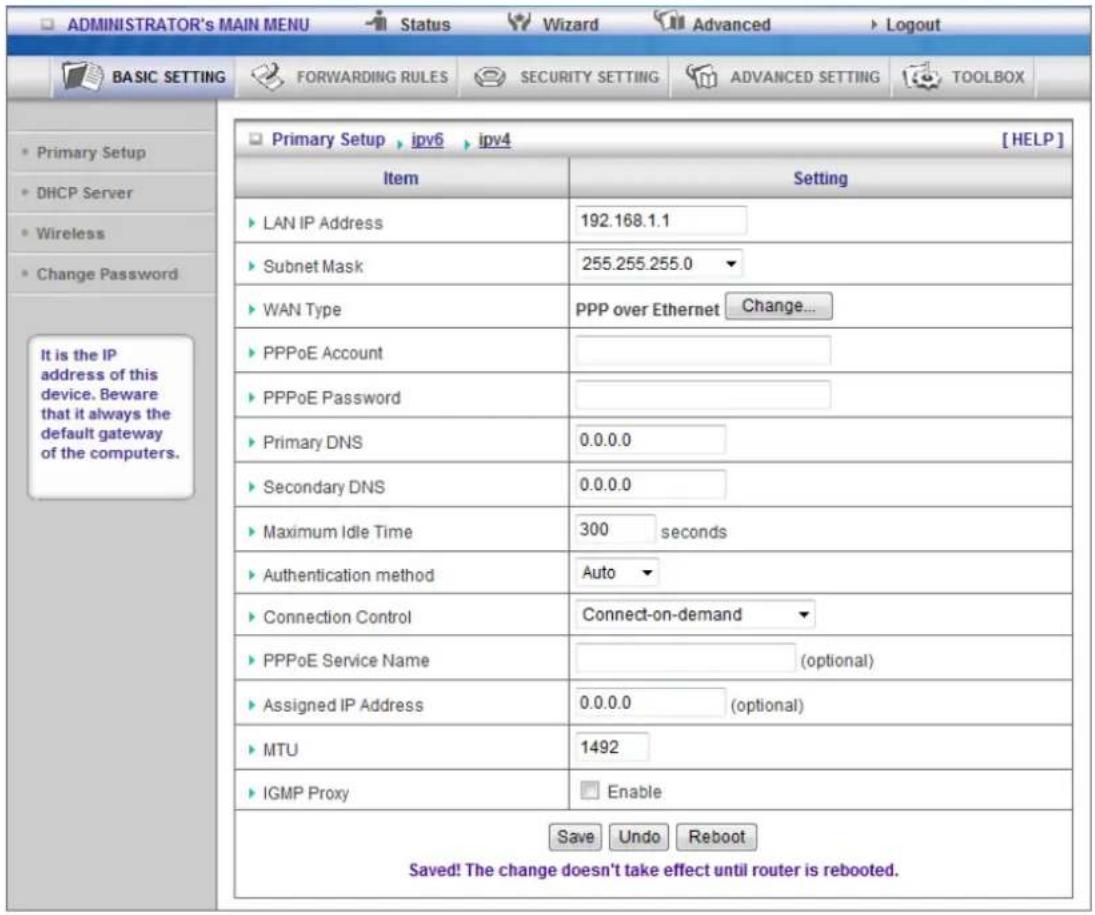This screenshot has height=915, width=1095.
Task: Click the Wizard icon in top menu
Action: (x=519, y=22)
